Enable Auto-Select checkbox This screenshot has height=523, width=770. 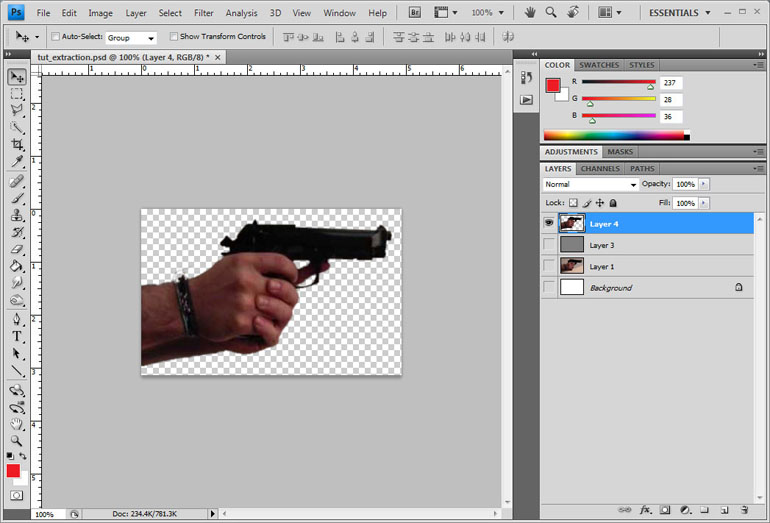click(55, 36)
